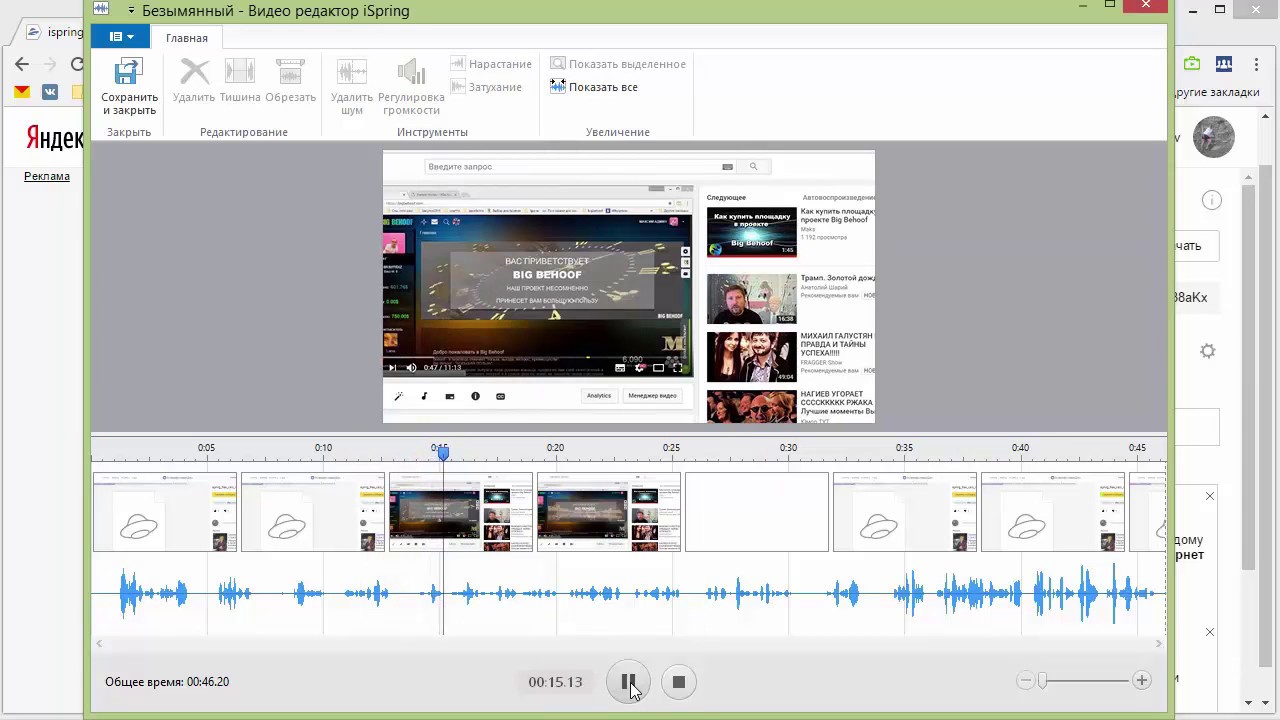Apply the Нарастание fade-in effect

click(491, 64)
